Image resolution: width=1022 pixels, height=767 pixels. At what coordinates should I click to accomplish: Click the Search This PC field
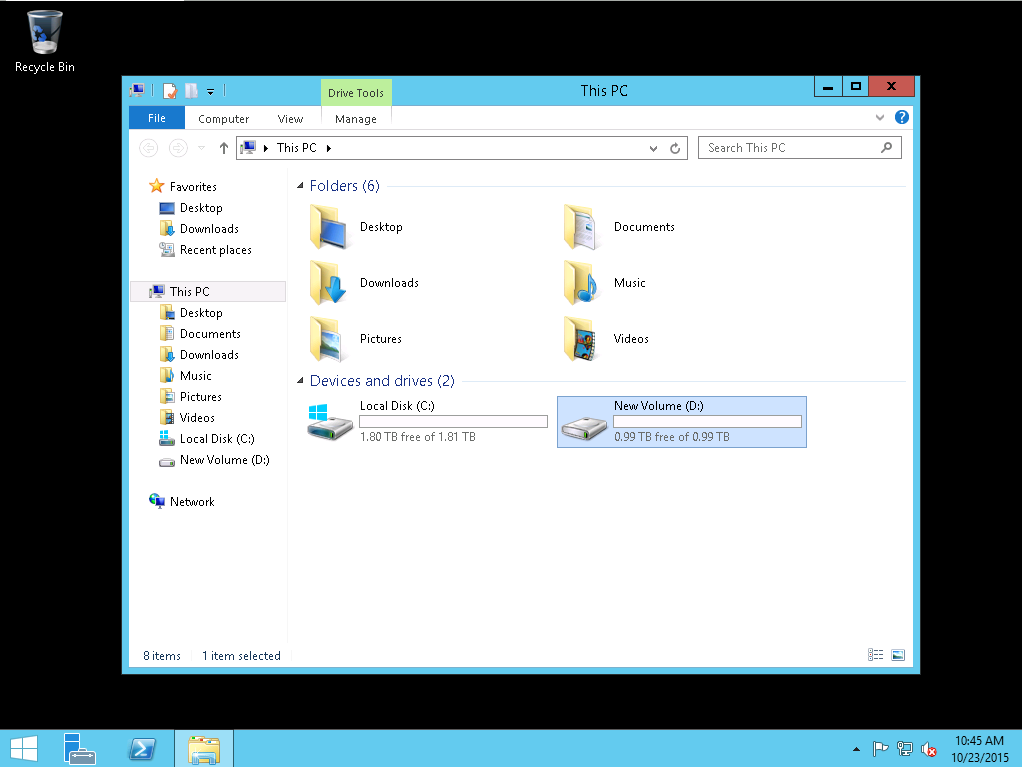click(790, 148)
